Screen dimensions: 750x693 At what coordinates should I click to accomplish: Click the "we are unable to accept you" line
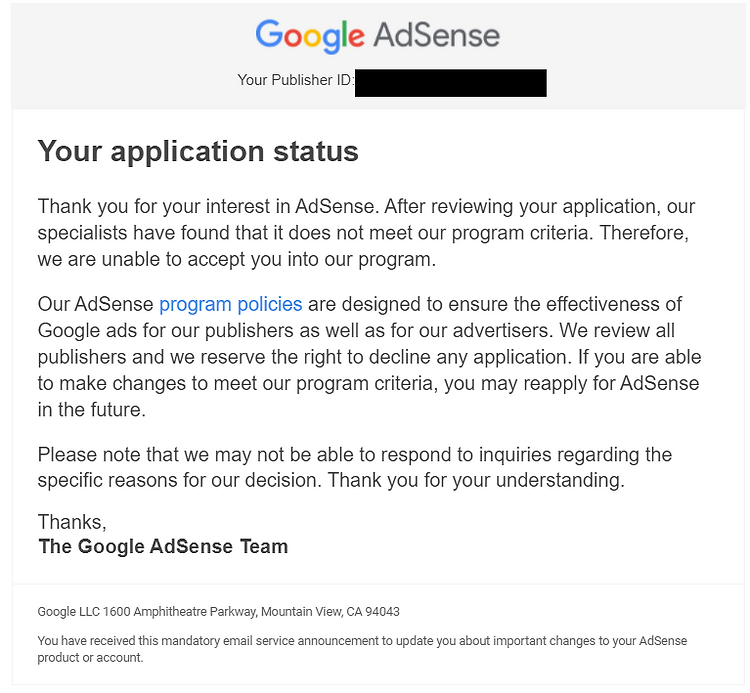click(x=237, y=259)
